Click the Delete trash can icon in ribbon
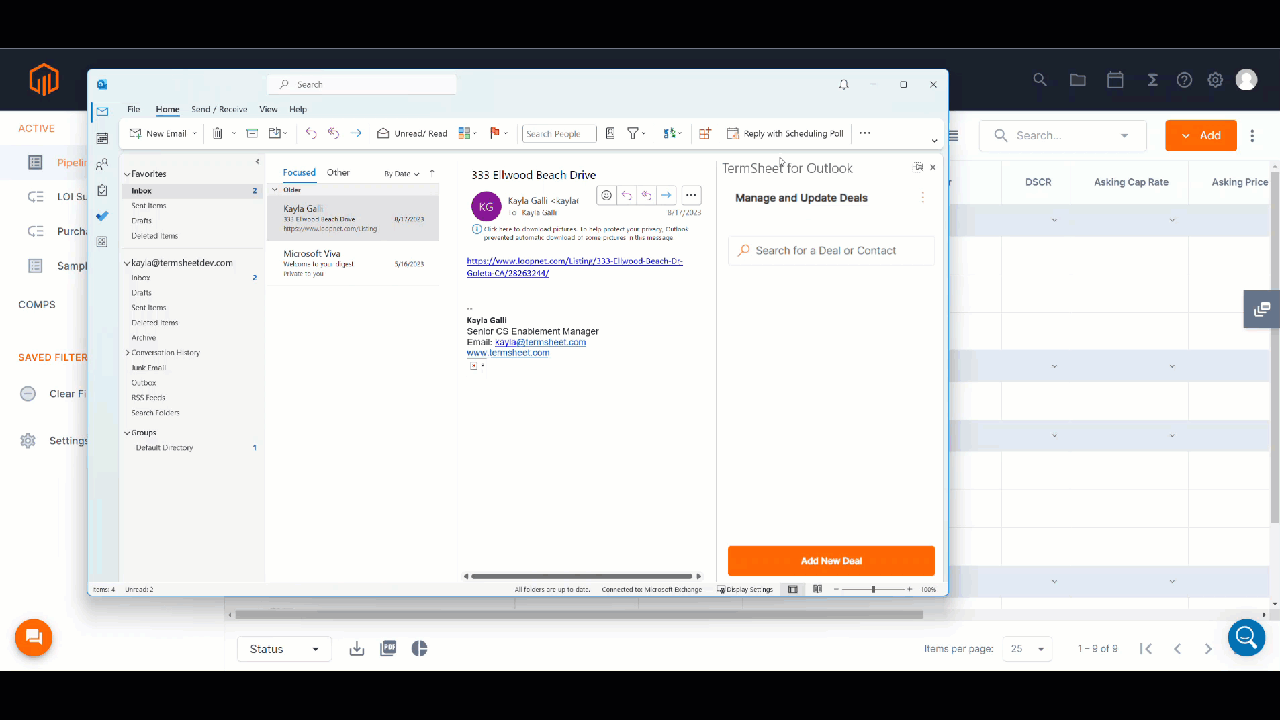1280x720 pixels. [217, 133]
